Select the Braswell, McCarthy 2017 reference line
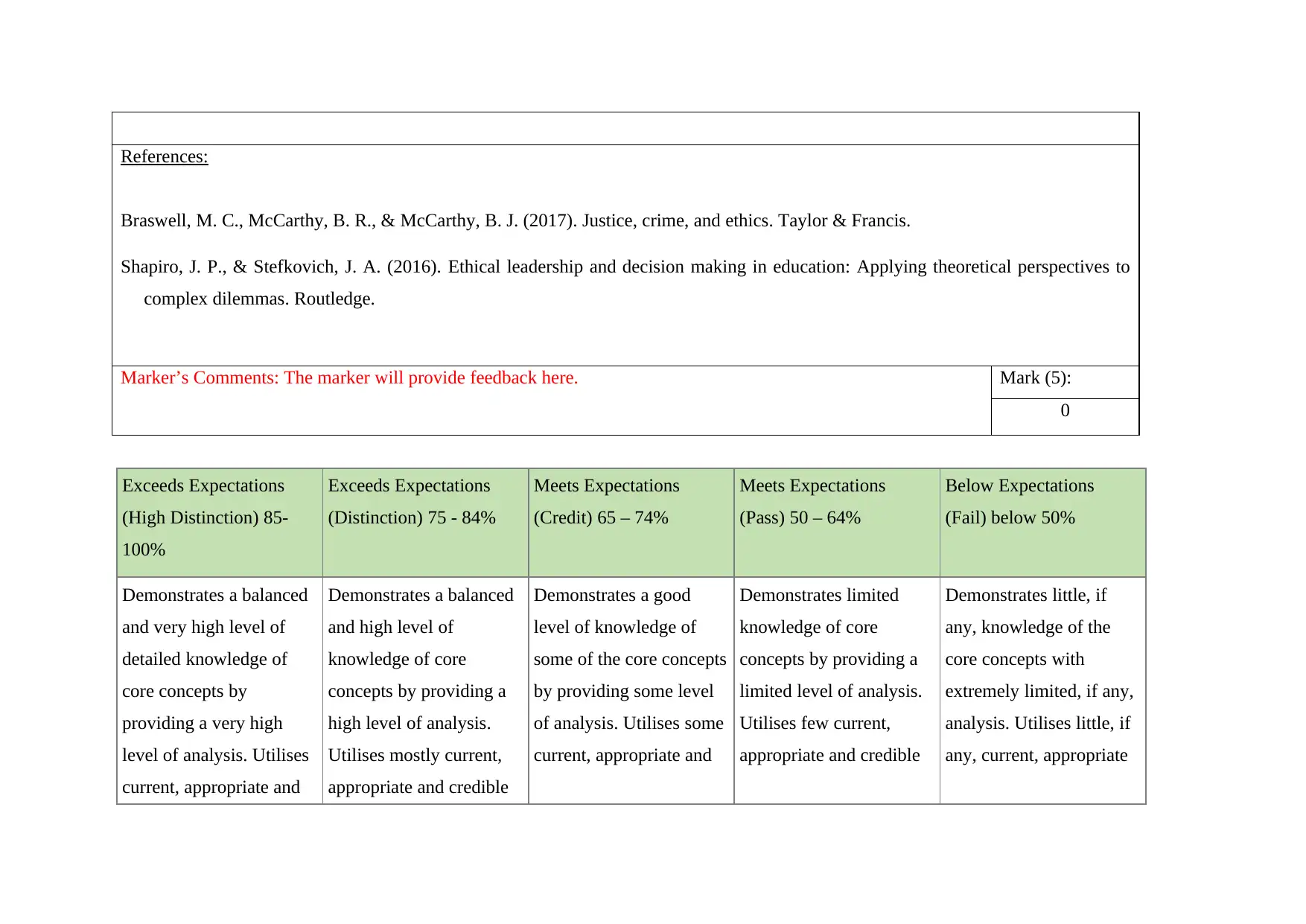The height and width of the screenshot is (924, 1306). [515, 220]
